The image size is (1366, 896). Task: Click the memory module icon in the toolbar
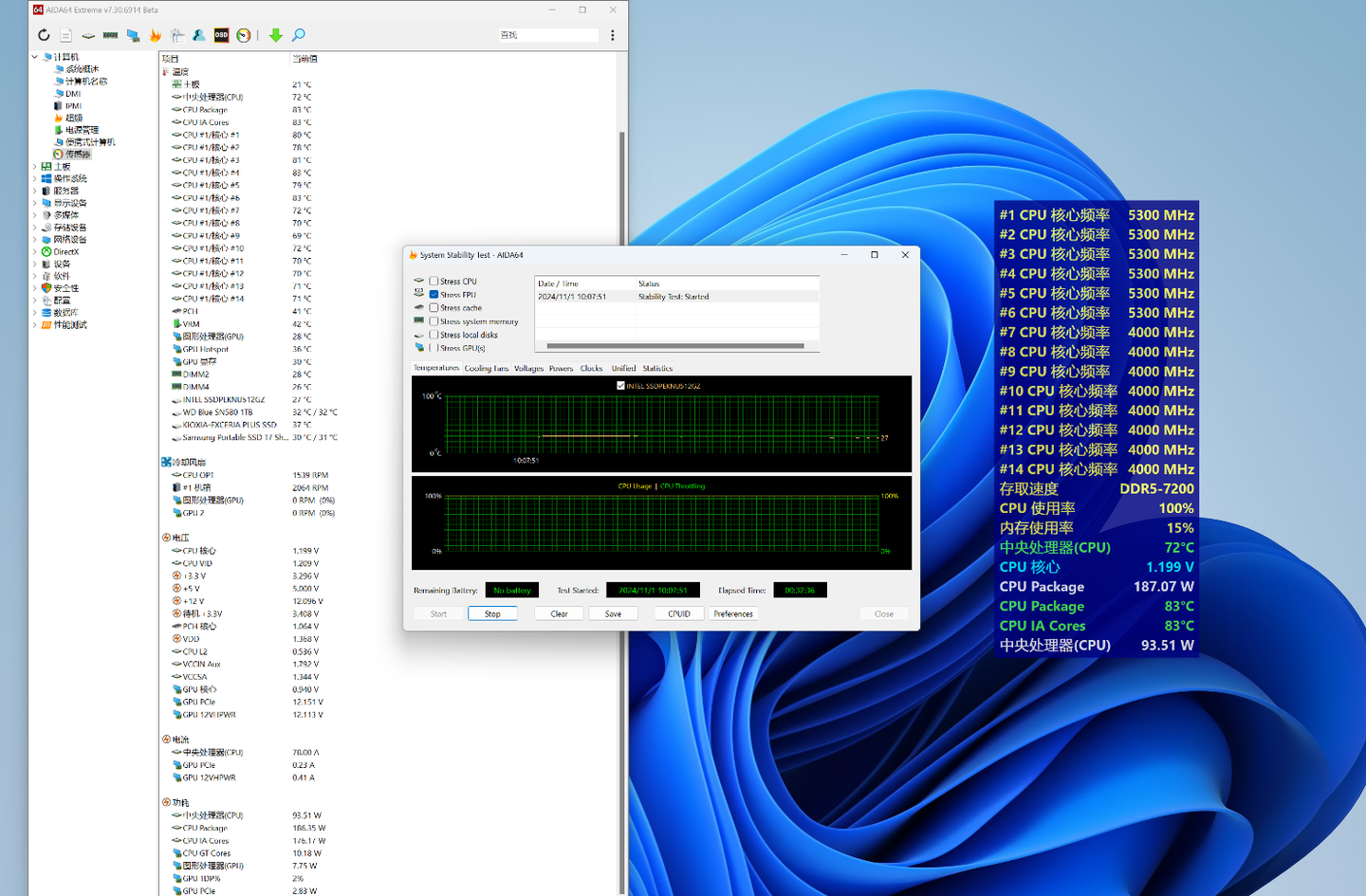tap(110, 35)
